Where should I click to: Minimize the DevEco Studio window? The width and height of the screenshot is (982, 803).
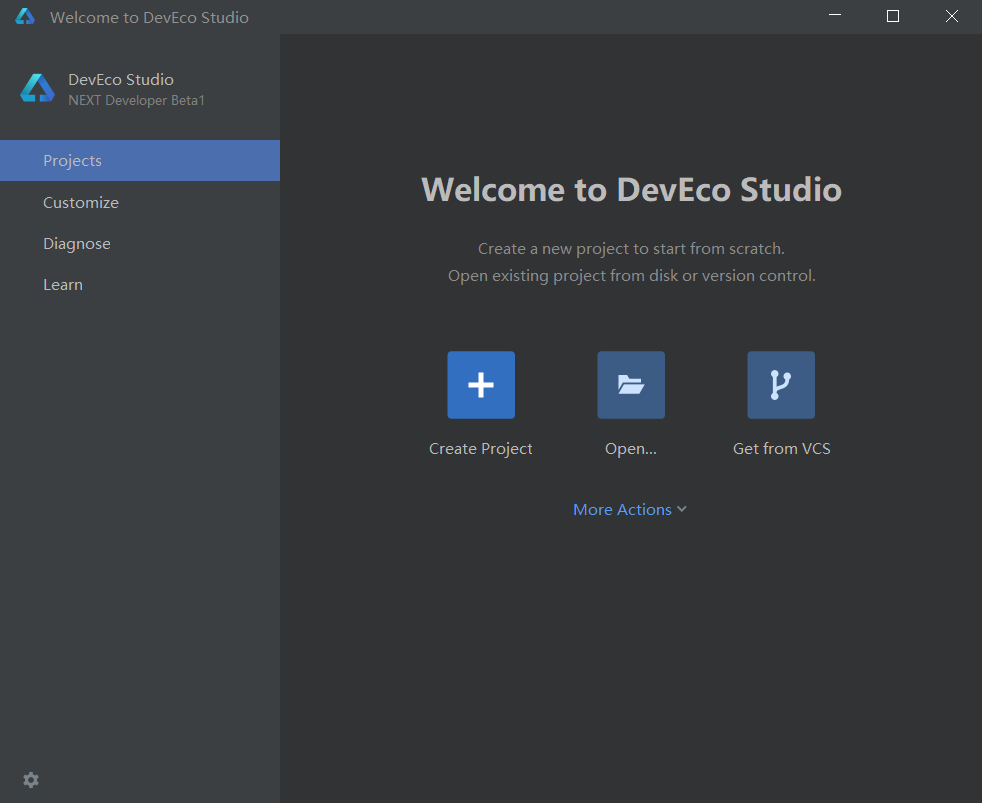(x=835, y=16)
